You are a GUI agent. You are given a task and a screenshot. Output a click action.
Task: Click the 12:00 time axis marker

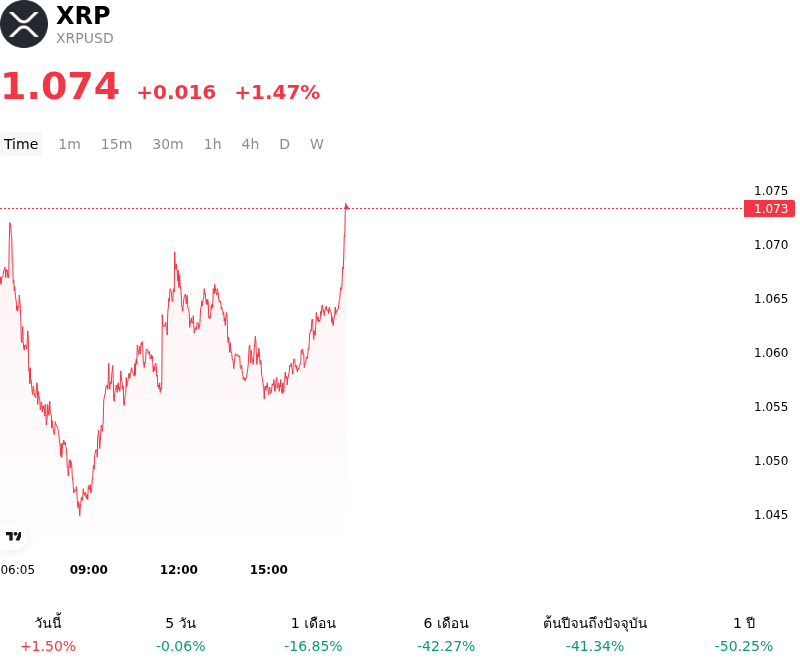(179, 570)
